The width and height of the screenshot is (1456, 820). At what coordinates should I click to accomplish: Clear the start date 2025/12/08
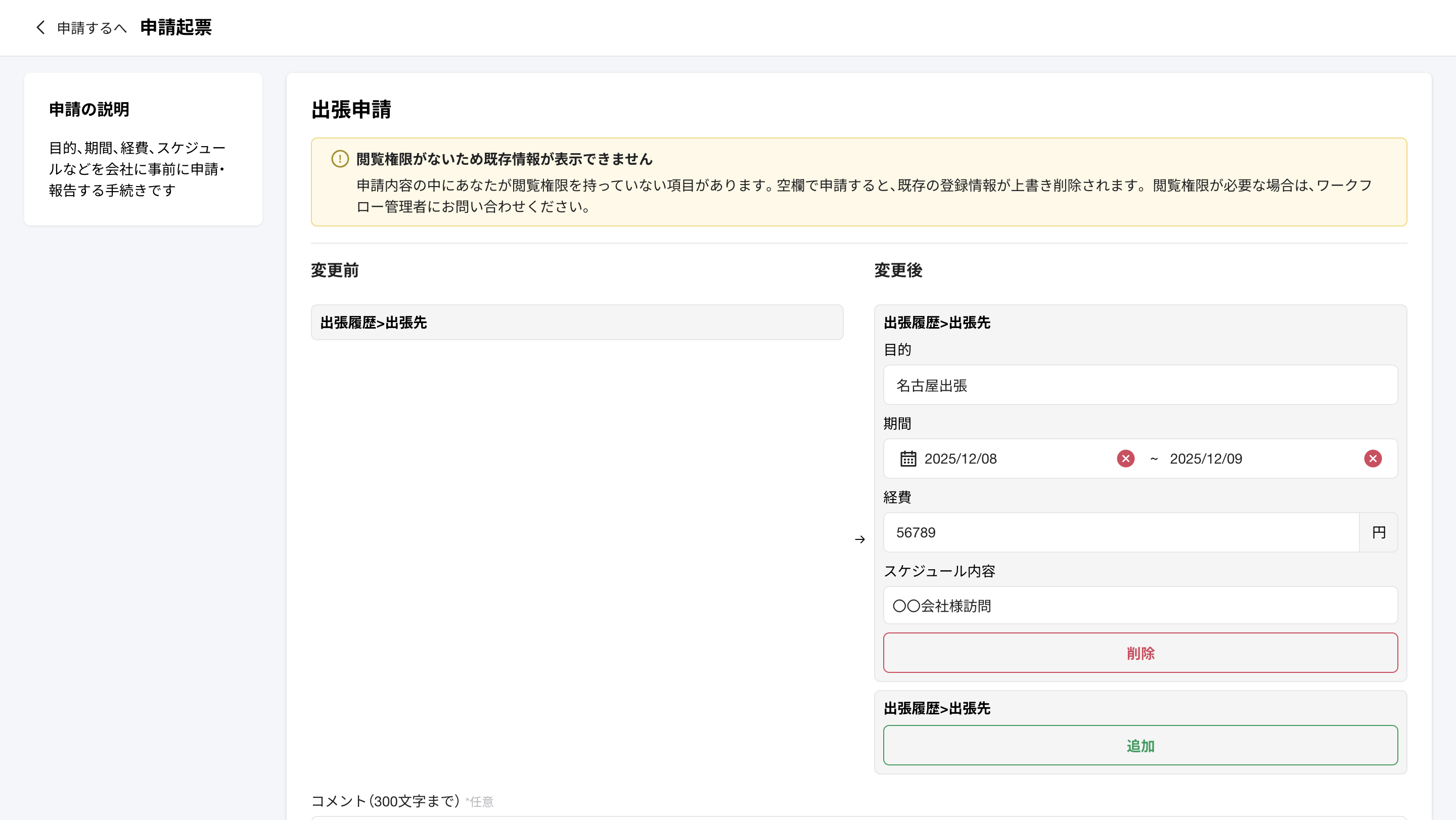coord(1125,459)
